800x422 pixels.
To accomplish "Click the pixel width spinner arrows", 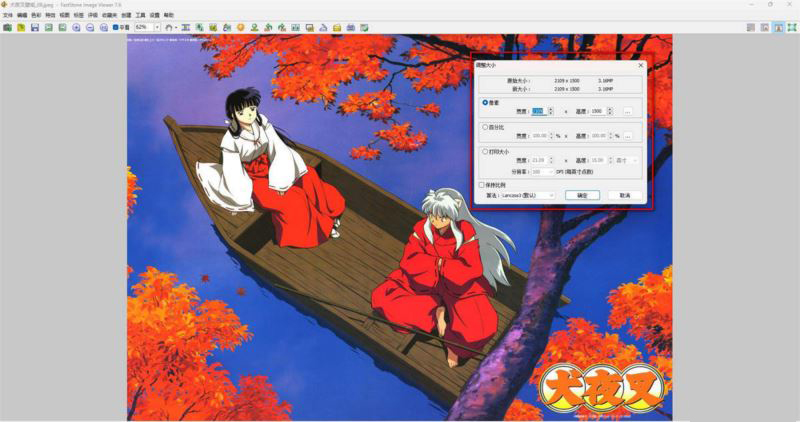I will click(551, 111).
